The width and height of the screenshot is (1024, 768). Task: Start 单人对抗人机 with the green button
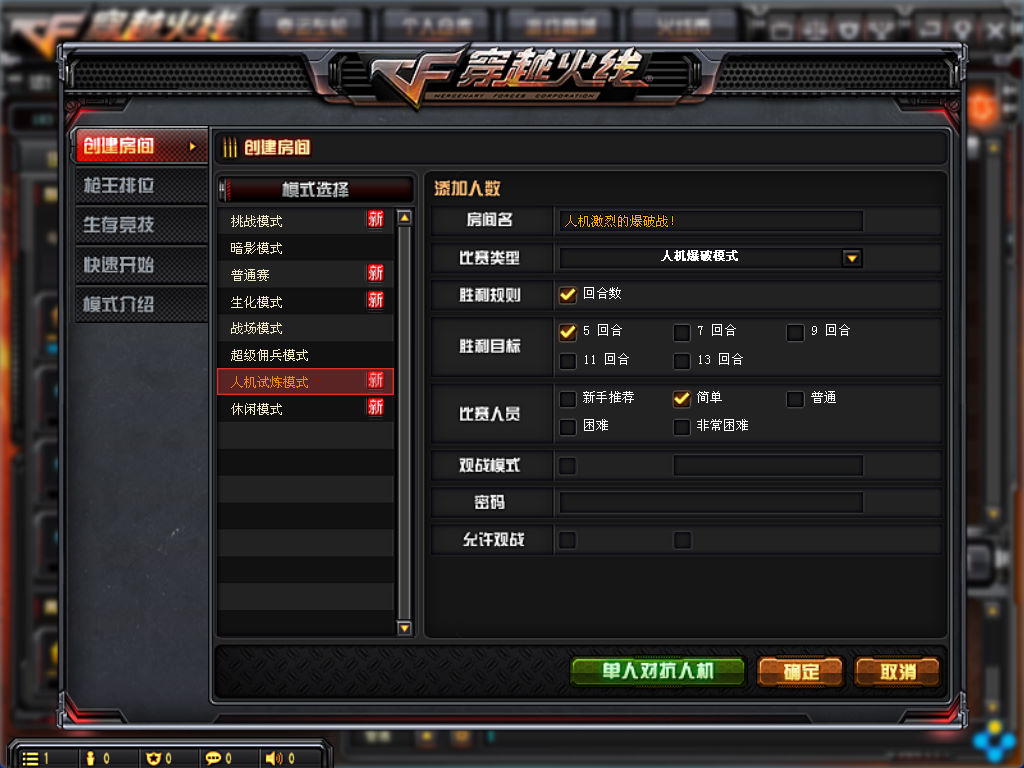(x=658, y=671)
